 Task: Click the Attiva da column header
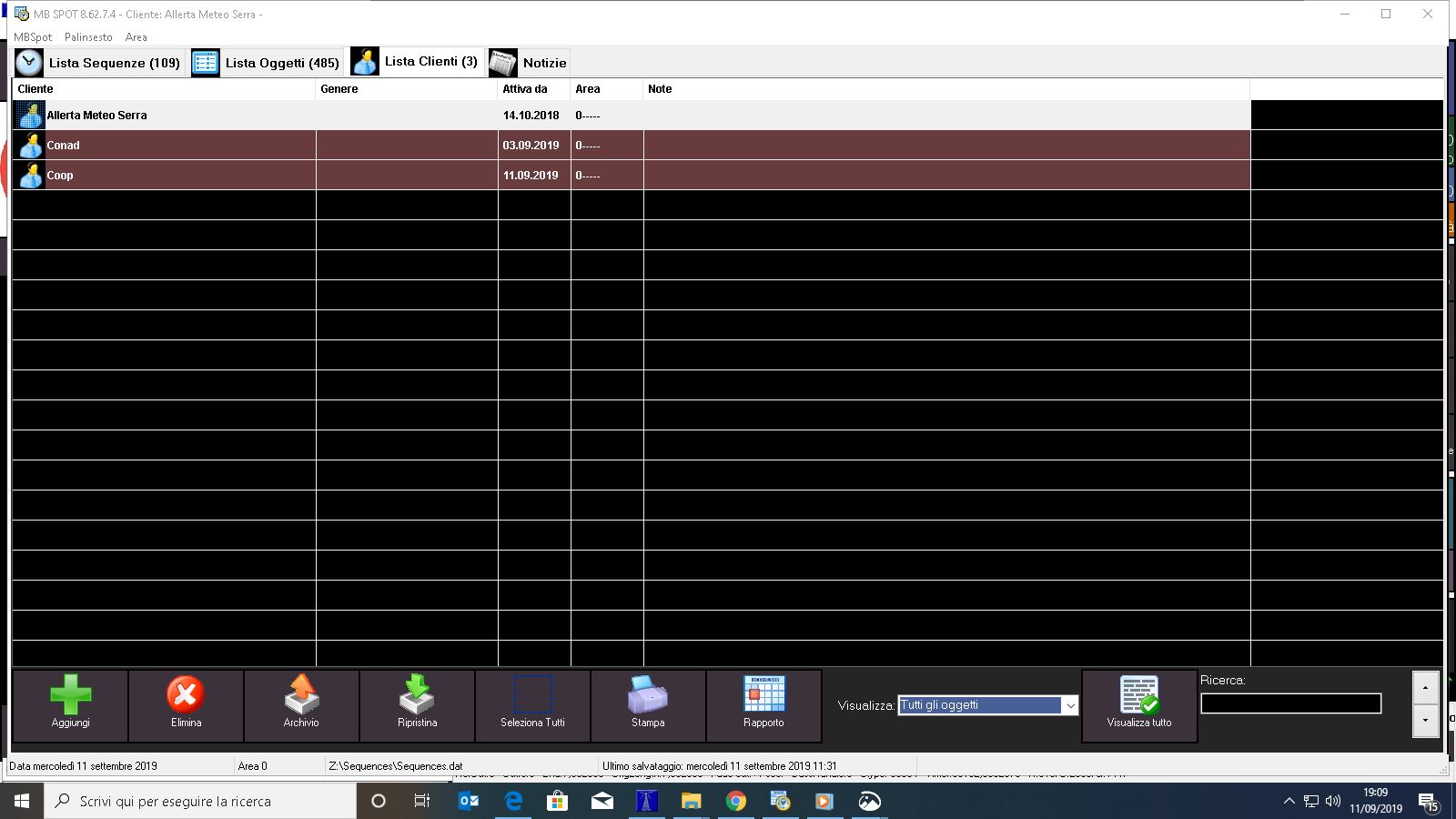click(x=534, y=89)
